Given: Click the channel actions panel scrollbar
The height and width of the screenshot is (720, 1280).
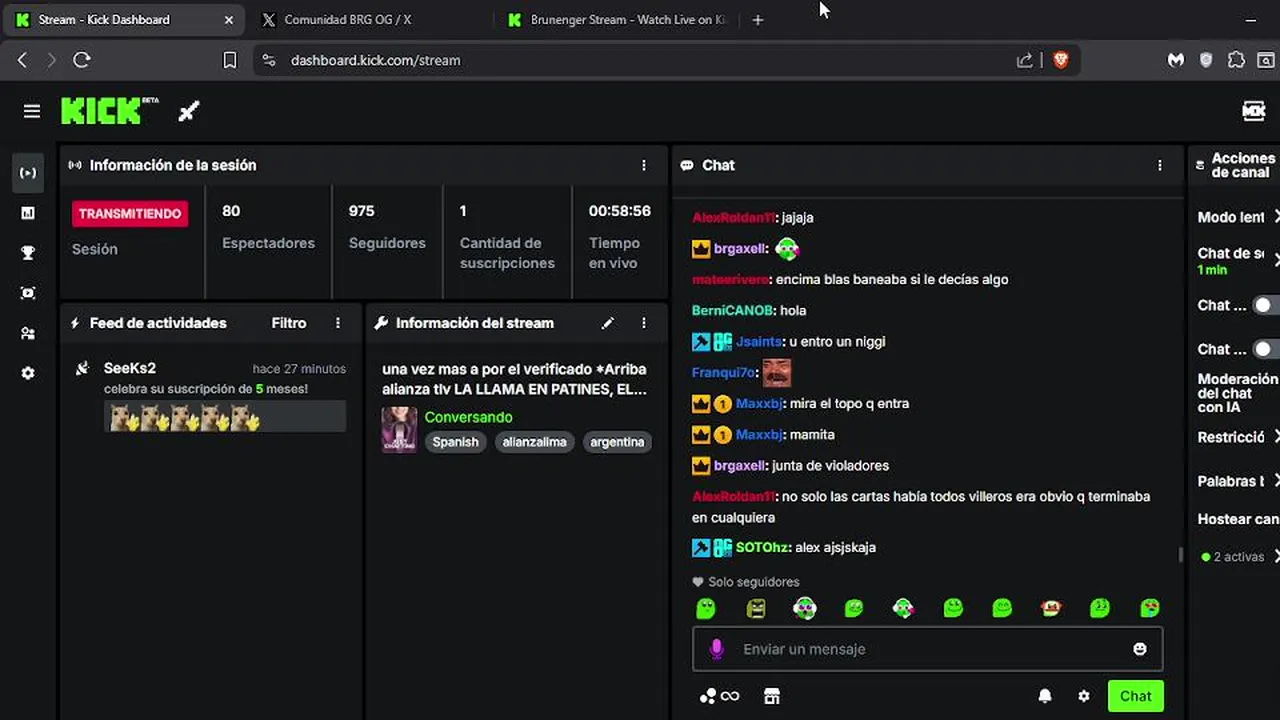Looking at the screenshot, I should [x=1181, y=554].
